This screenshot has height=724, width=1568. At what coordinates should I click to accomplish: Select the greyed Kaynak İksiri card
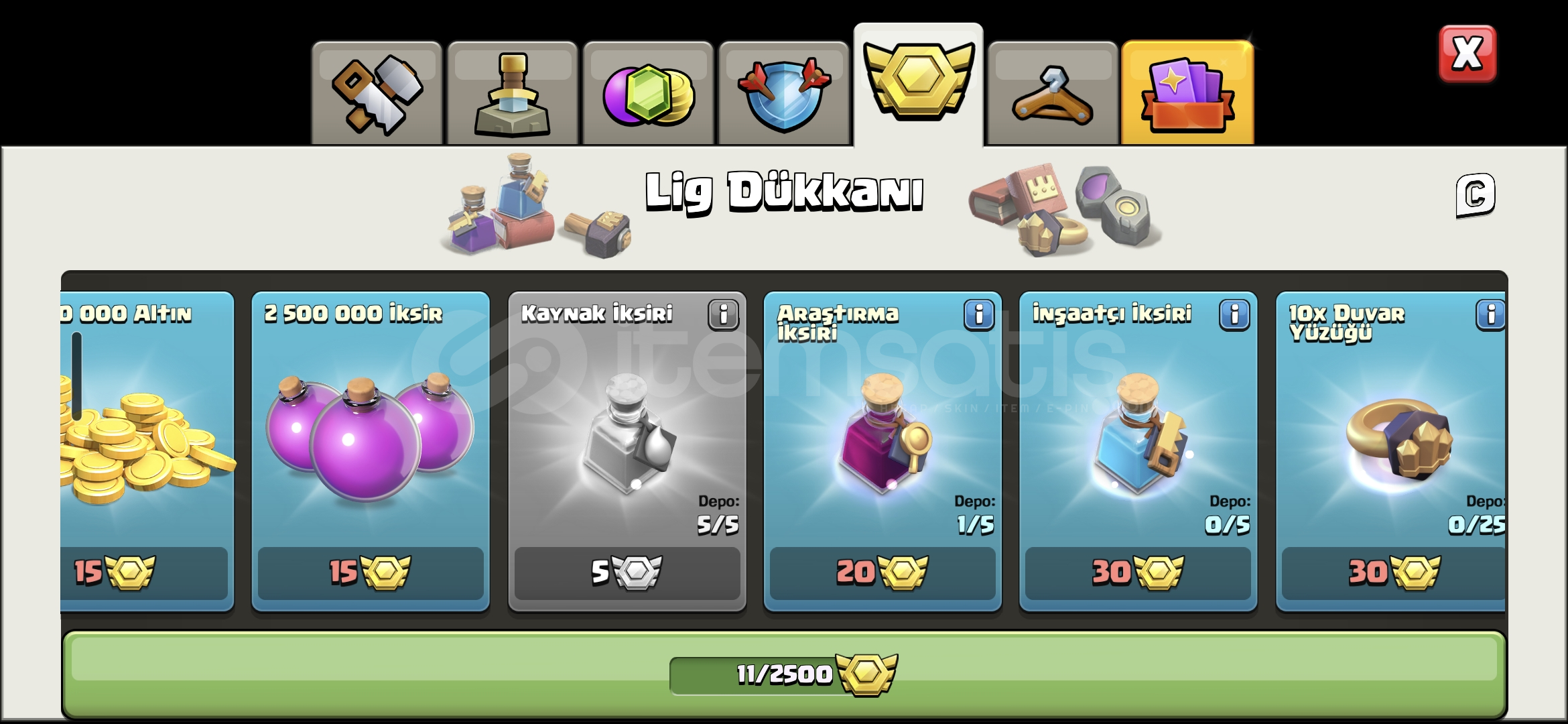pyautogui.click(x=627, y=451)
